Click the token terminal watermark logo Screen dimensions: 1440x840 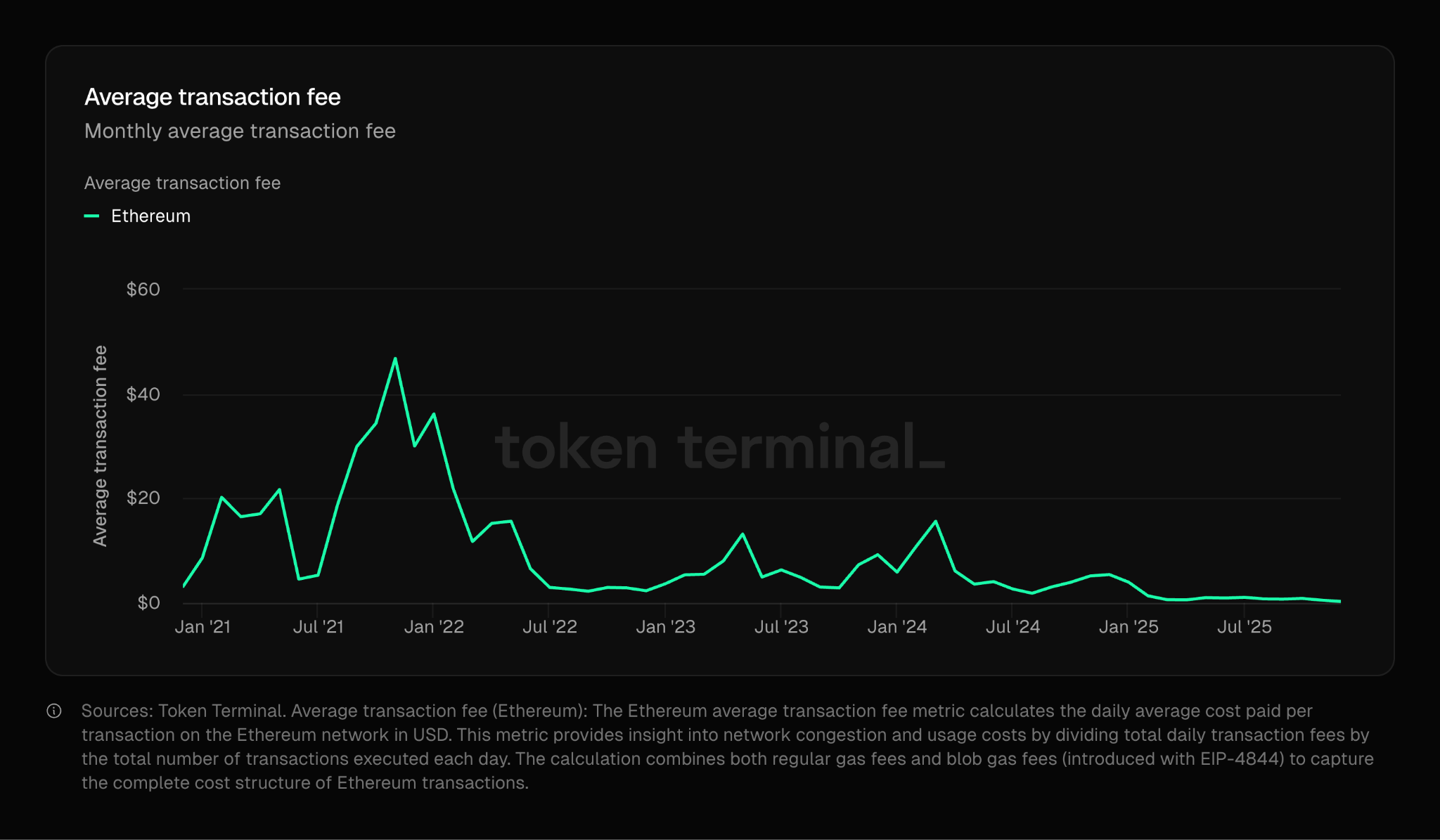point(719,447)
